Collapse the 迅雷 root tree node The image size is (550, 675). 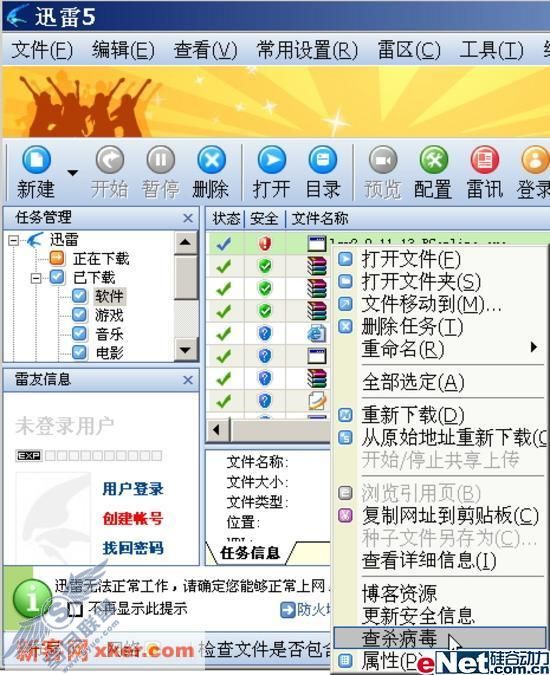coord(14,240)
